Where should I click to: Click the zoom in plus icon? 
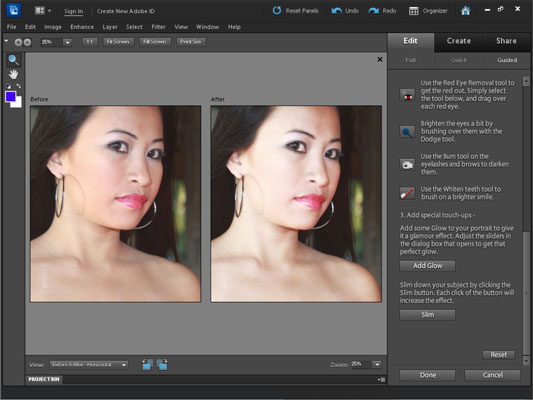pyautogui.click(x=18, y=42)
